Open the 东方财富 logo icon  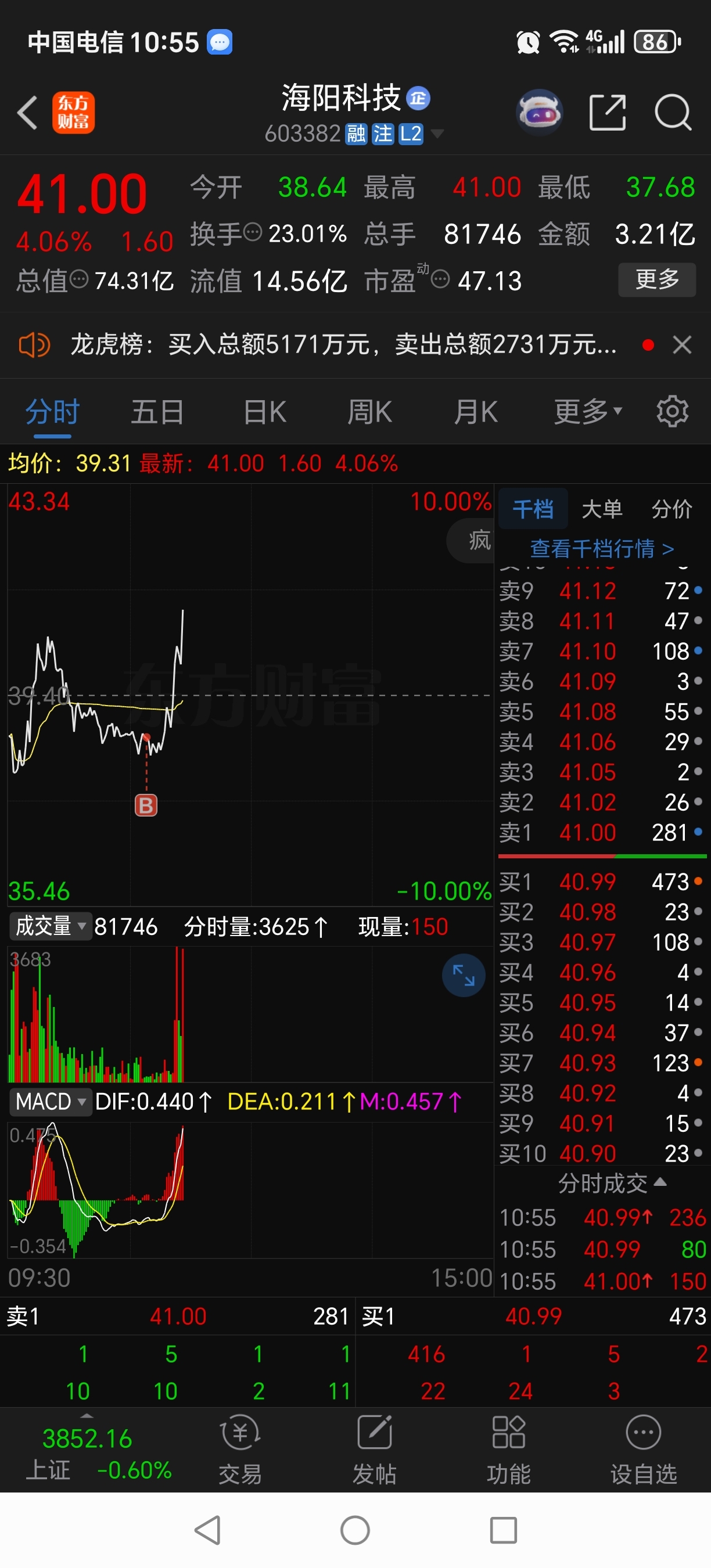[x=73, y=113]
